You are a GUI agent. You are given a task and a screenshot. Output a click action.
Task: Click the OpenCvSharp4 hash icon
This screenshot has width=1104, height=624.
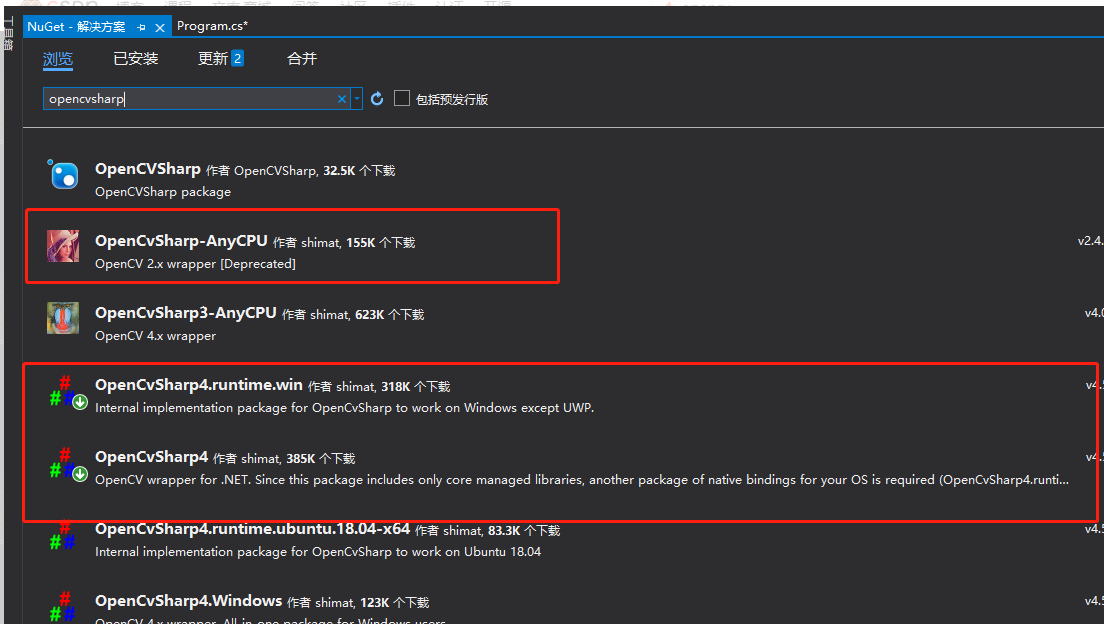point(68,463)
